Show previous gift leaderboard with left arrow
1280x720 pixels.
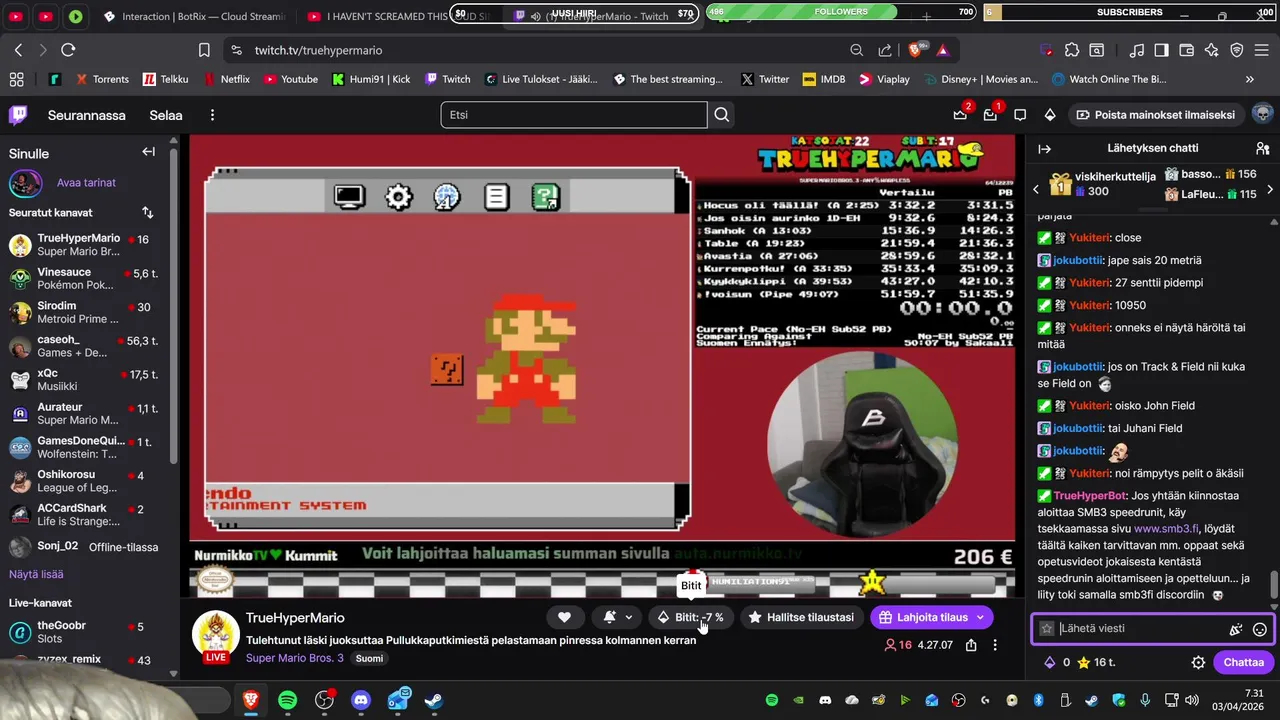click(x=1036, y=188)
